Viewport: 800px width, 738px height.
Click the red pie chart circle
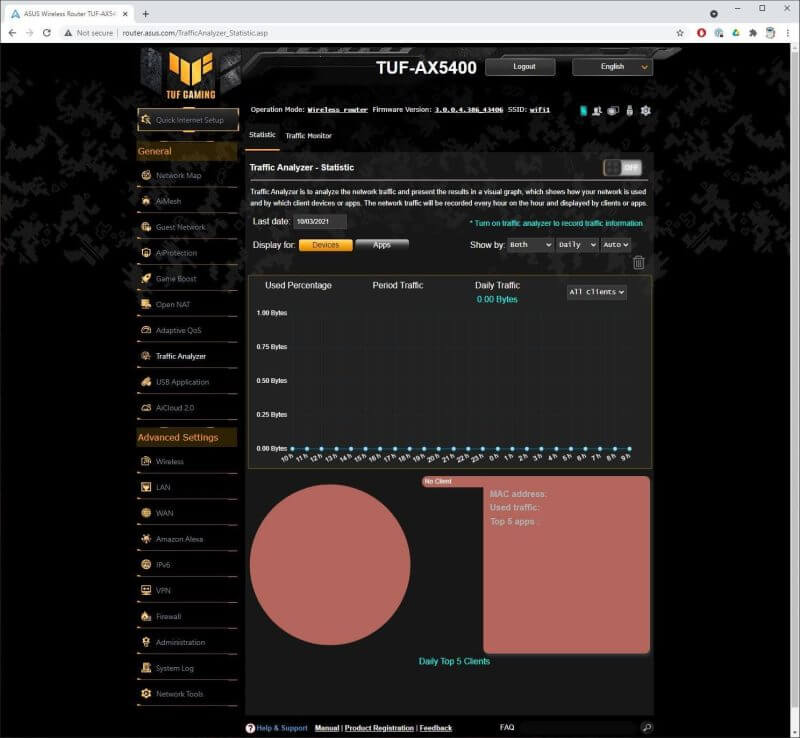point(330,564)
